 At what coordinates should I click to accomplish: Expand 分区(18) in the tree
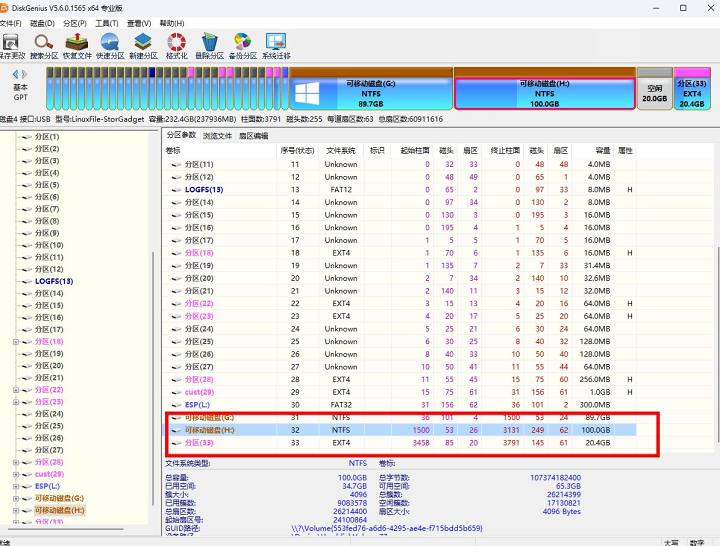(16, 342)
